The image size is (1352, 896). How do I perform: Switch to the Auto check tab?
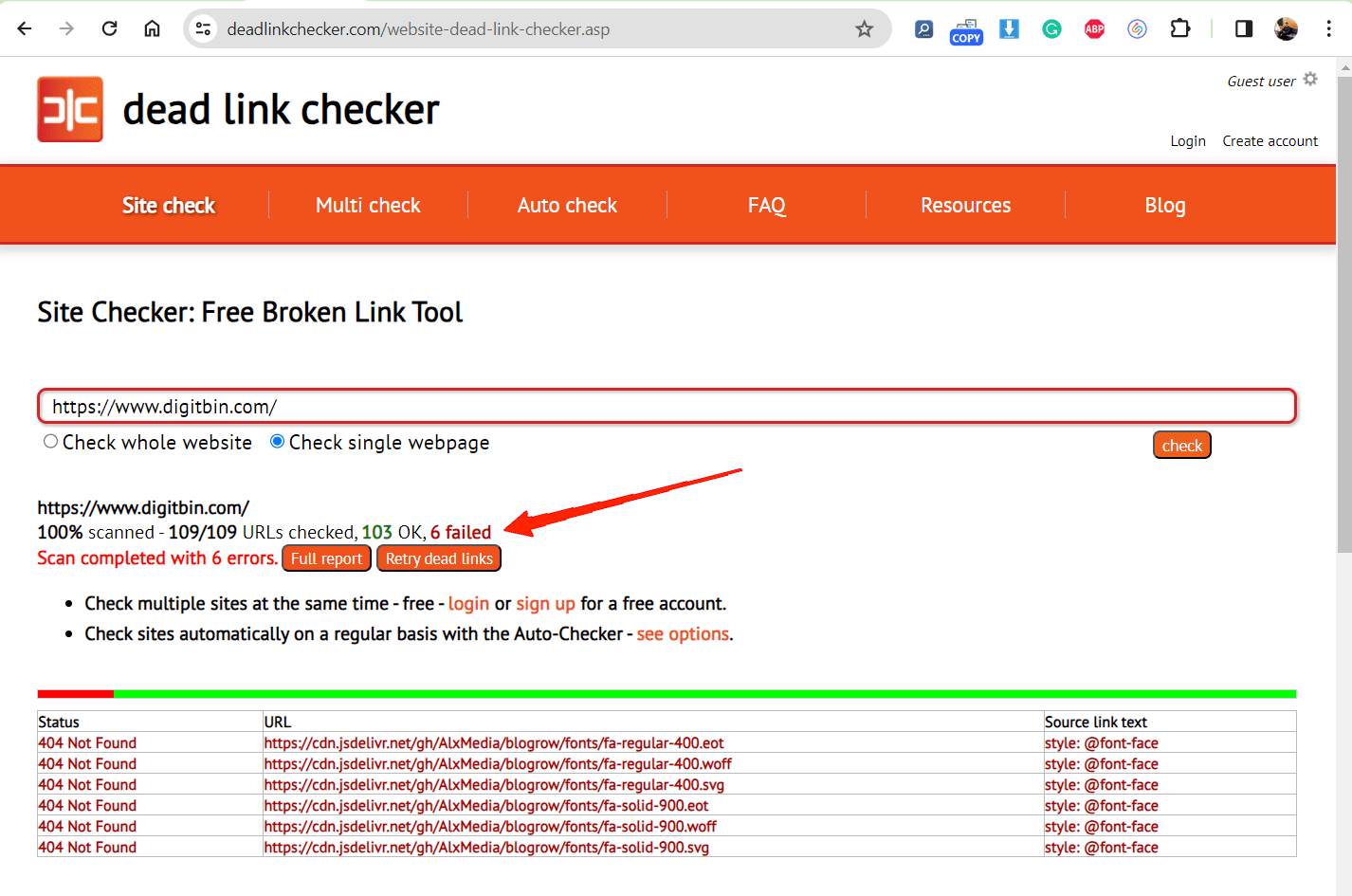pyautogui.click(x=567, y=205)
